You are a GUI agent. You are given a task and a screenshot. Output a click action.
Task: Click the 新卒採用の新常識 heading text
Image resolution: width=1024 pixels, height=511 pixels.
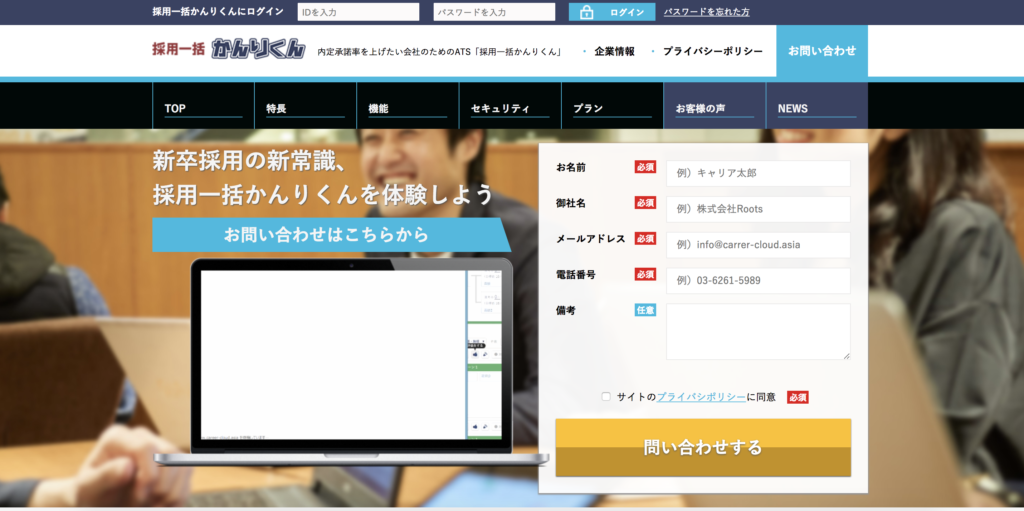click(248, 161)
